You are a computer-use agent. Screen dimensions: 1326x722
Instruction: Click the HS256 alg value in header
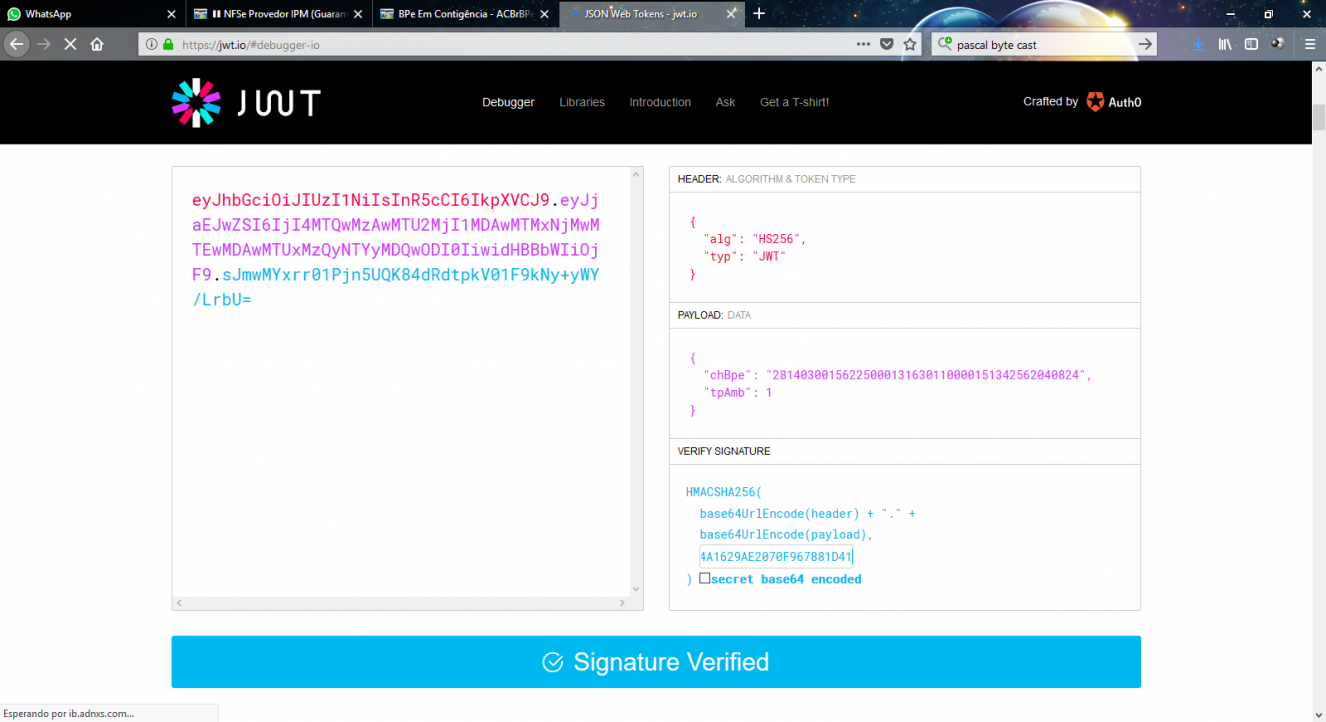[778, 239]
